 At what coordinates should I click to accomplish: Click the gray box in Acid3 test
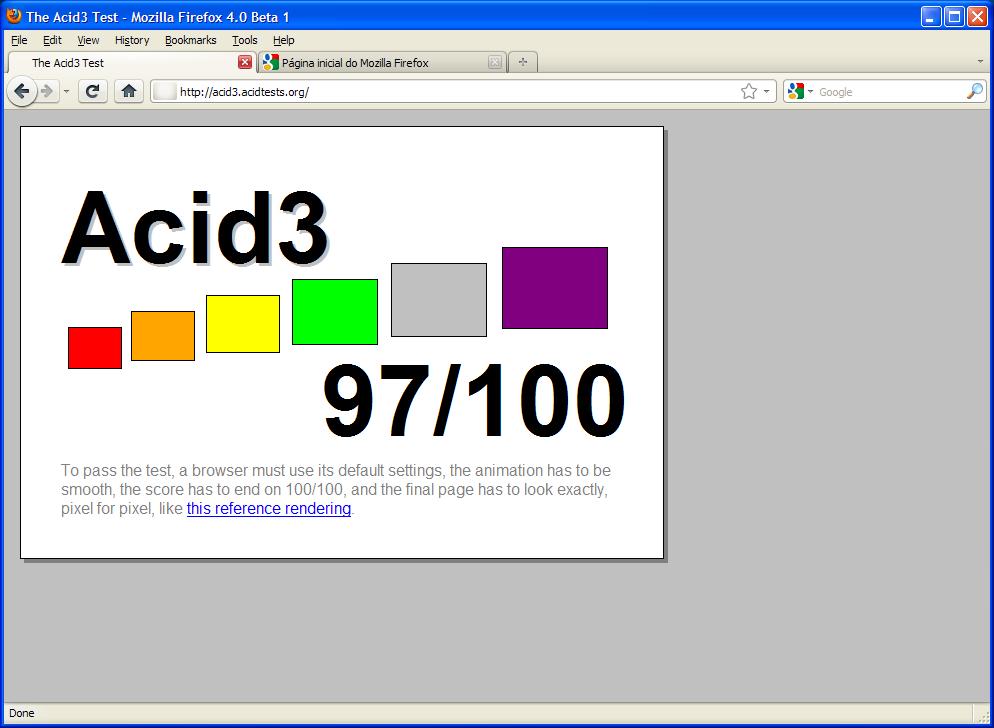(439, 300)
